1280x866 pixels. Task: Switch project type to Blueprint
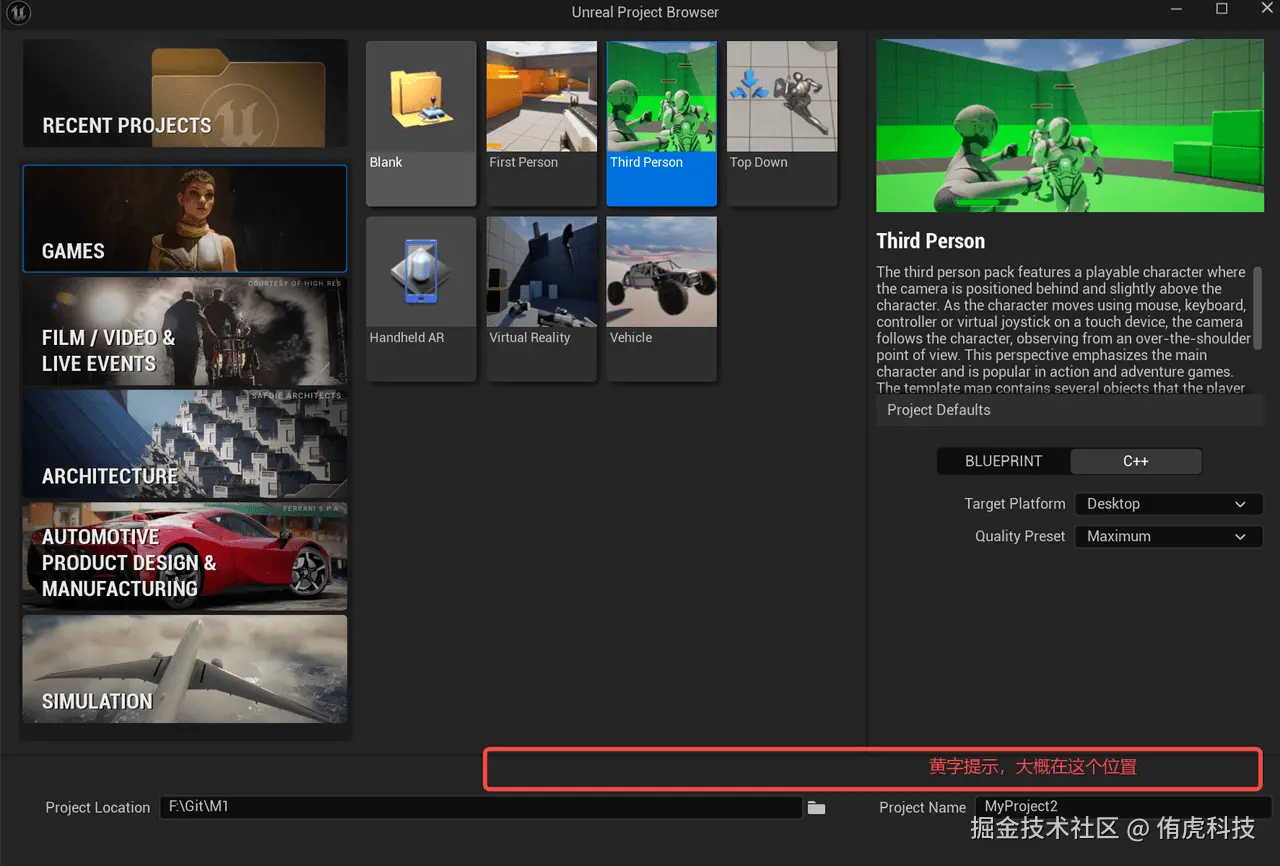1003,461
